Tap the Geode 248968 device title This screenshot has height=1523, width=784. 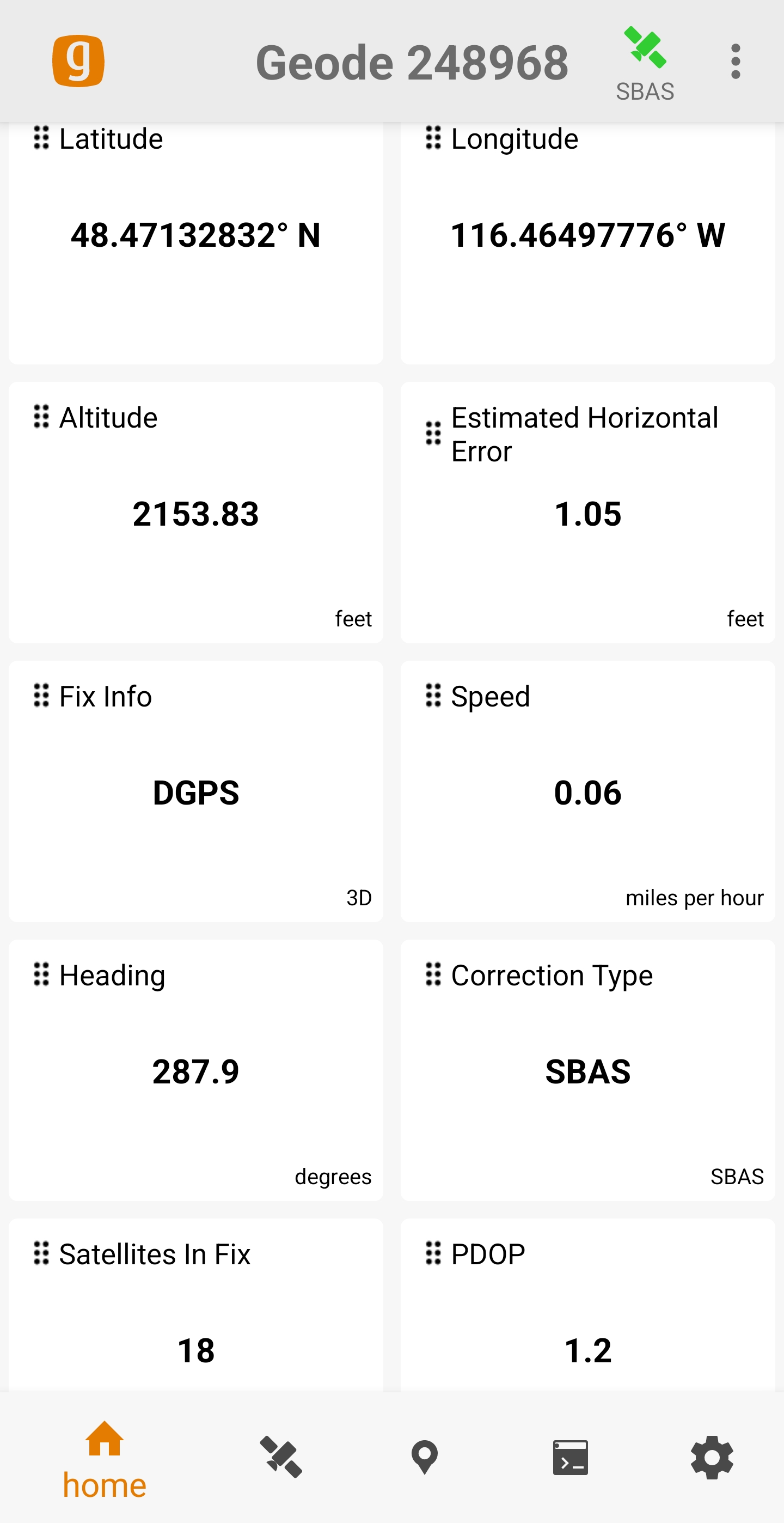(412, 62)
